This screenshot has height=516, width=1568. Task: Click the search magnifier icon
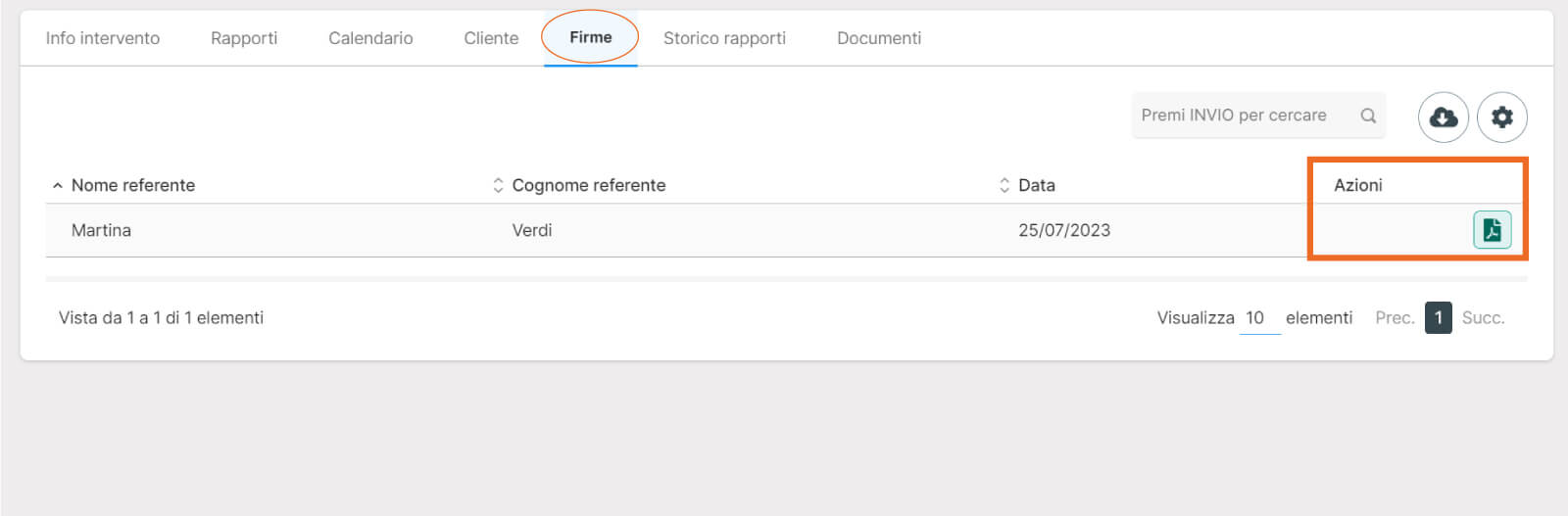pos(1368,116)
